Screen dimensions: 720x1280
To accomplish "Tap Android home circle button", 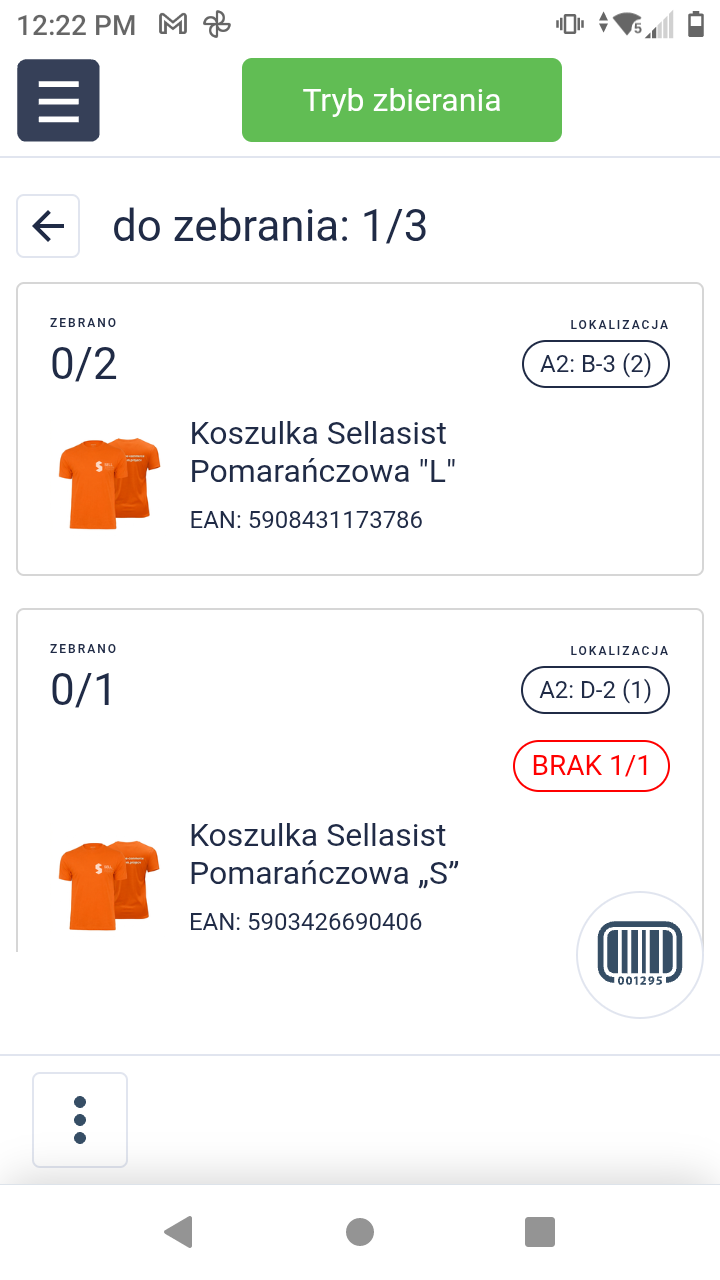I will pos(360,1232).
